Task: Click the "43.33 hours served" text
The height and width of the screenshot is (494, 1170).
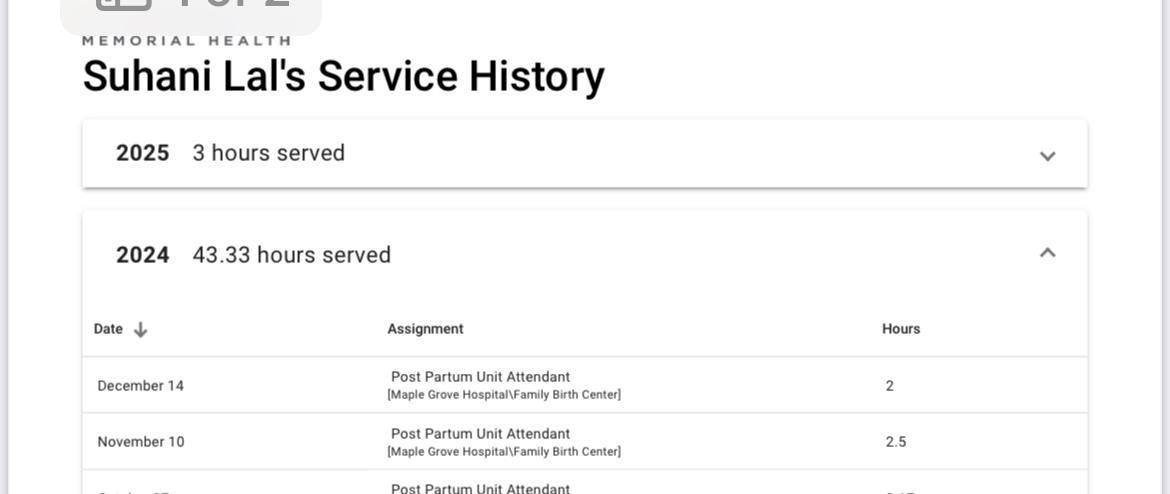Action: pyautogui.click(x=291, y=255)
